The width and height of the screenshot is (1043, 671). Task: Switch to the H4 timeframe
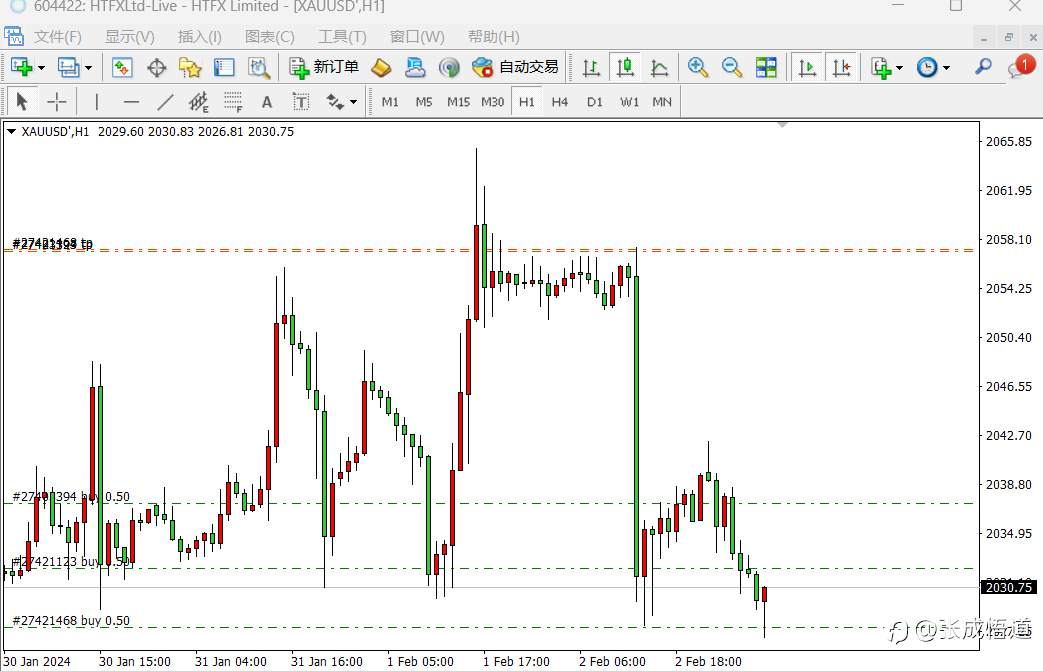[559, 102]
